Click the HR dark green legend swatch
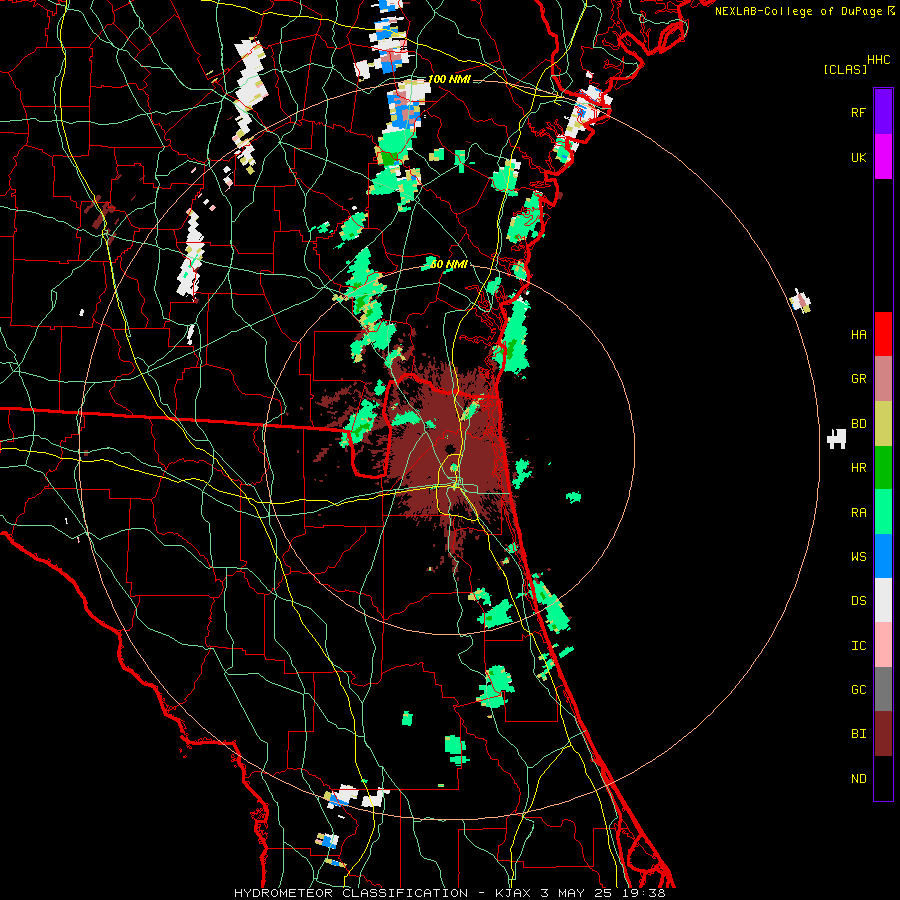This screenshot has width=900, height=900. click(883, 468)
